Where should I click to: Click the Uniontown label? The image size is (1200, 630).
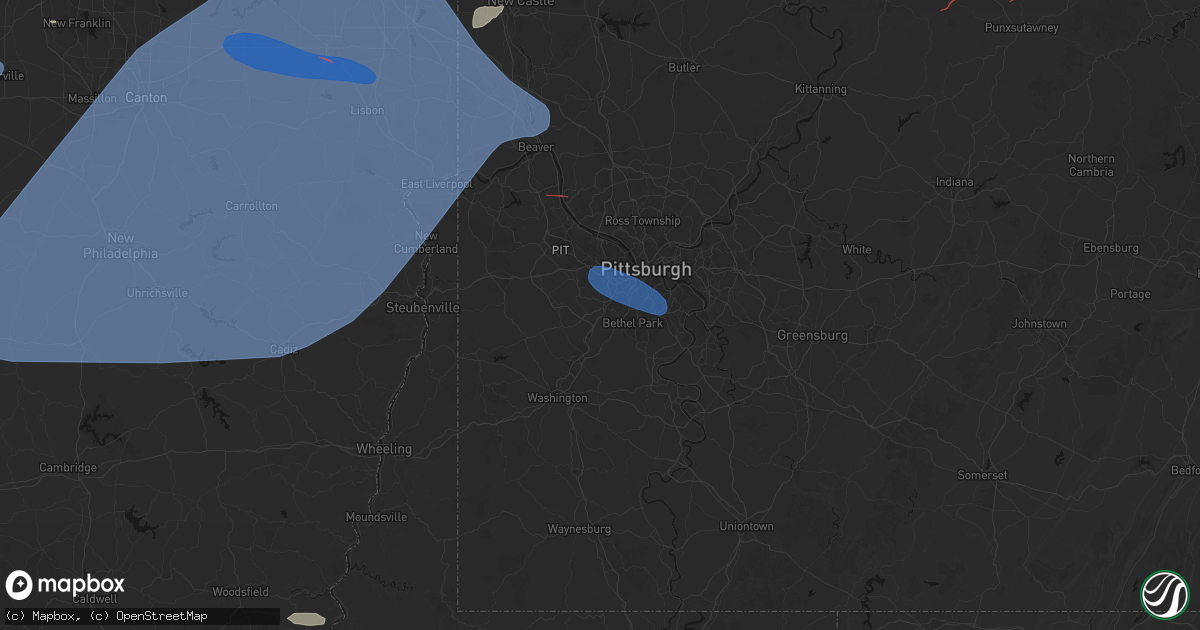point(747,526)
